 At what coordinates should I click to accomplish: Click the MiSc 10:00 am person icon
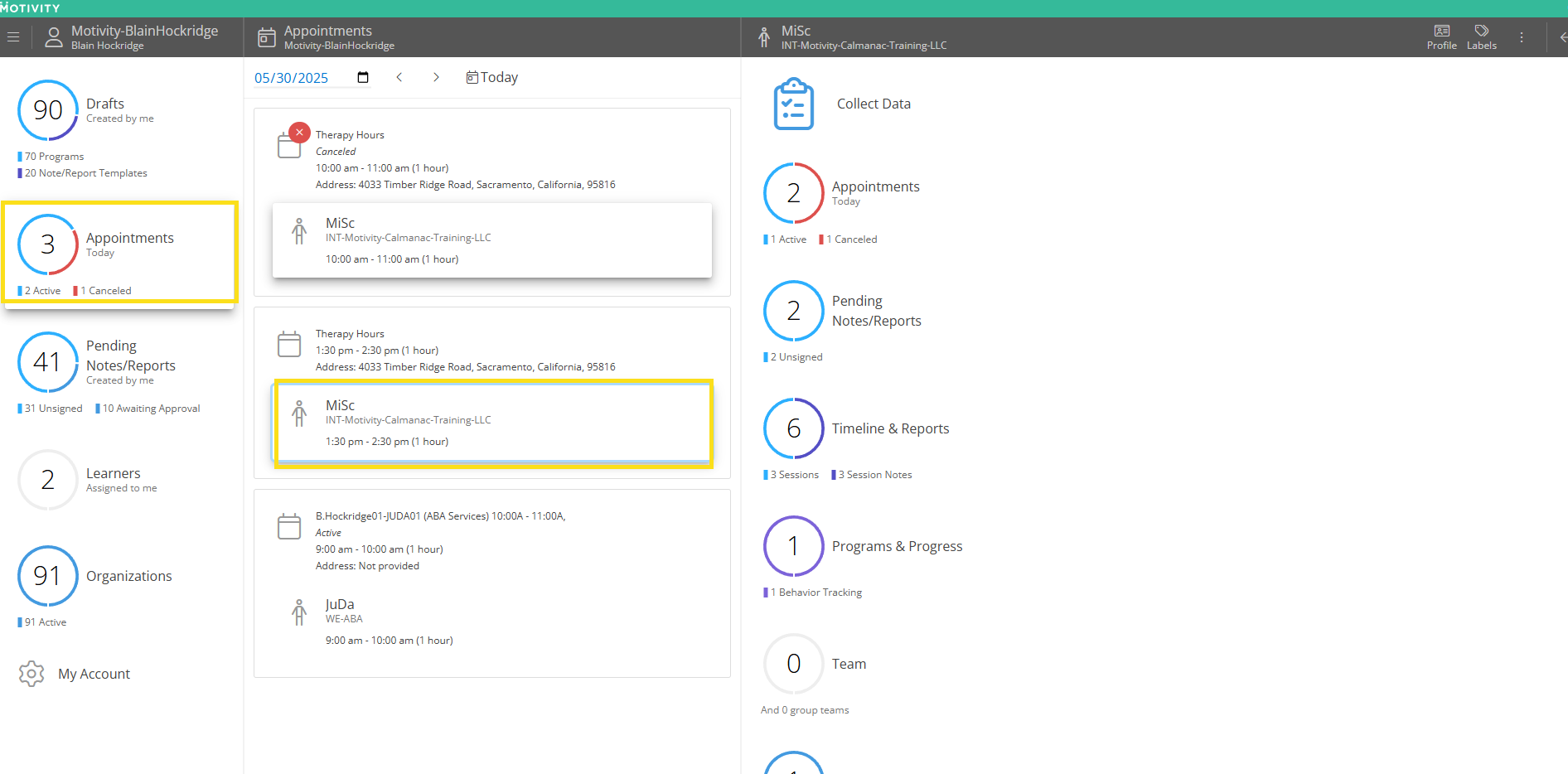tap(299, 230)
